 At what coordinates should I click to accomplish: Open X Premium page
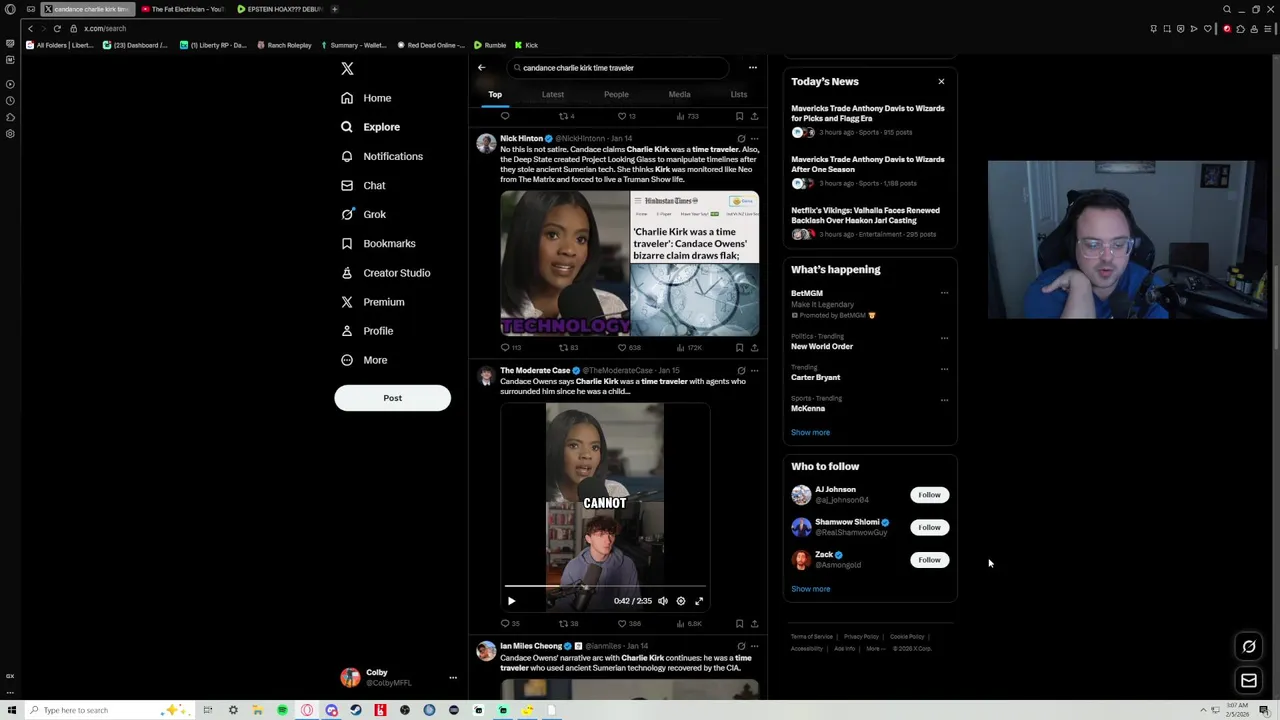(373, 301)
